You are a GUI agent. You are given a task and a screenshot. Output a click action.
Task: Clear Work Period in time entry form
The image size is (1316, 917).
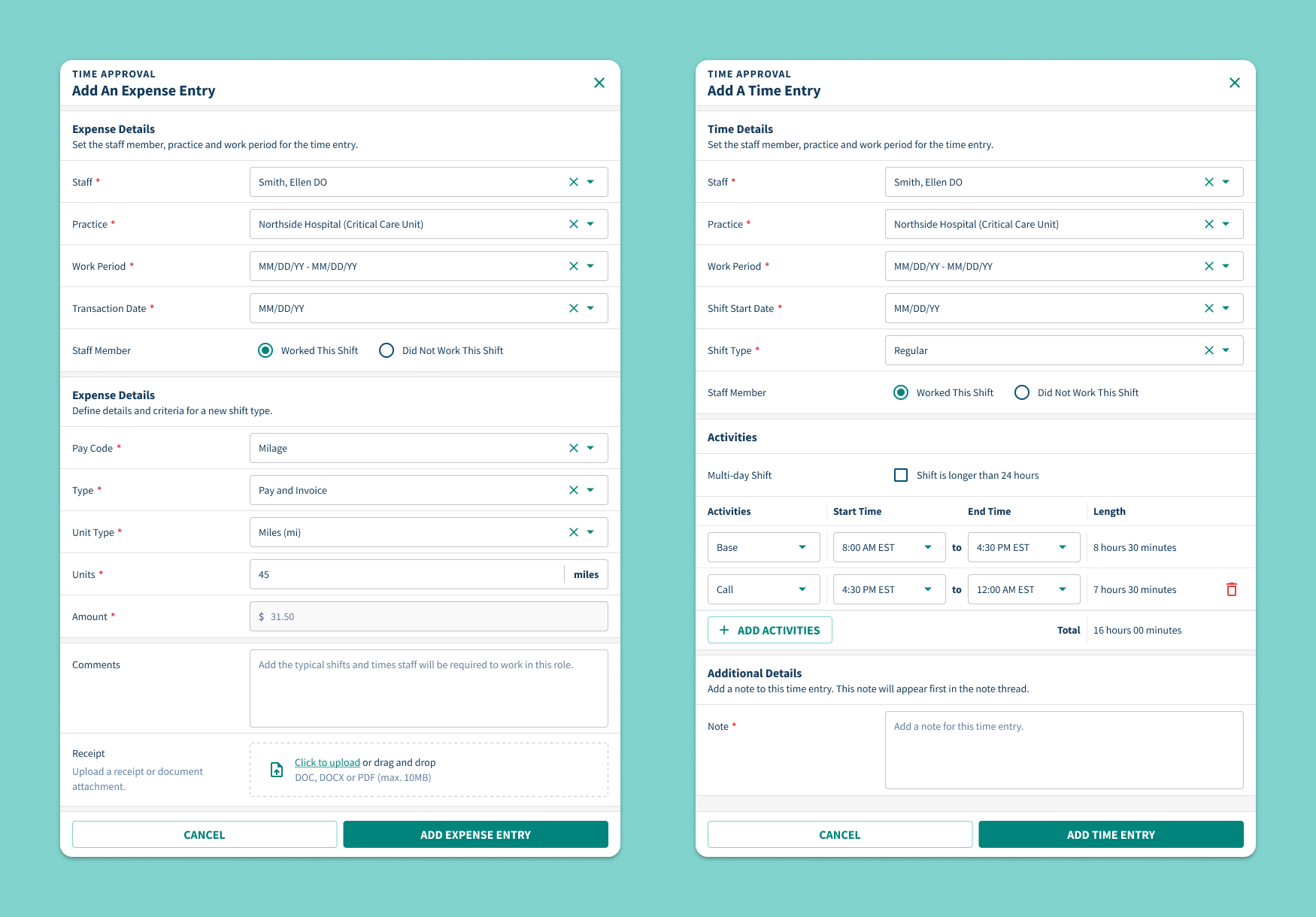1209,266
